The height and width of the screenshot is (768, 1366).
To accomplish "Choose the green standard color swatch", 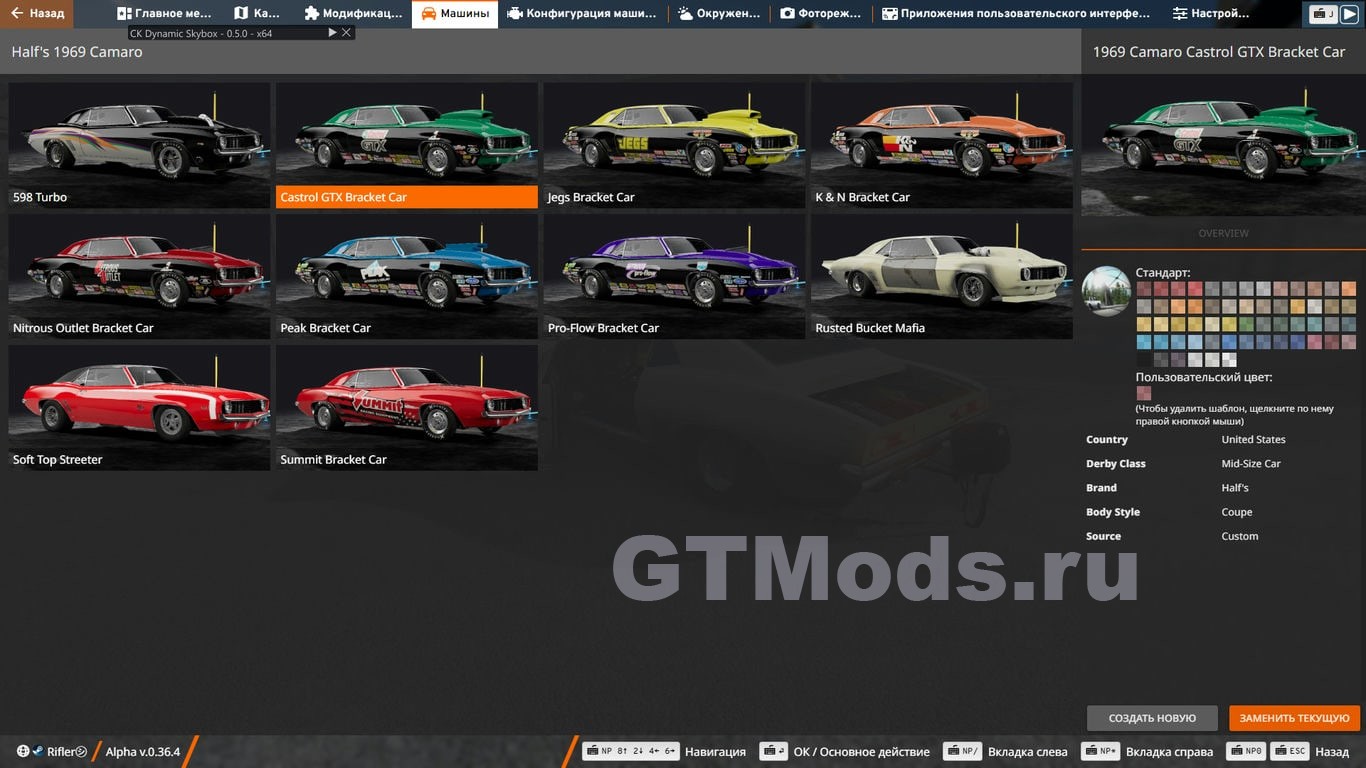I will point(1246,324).
